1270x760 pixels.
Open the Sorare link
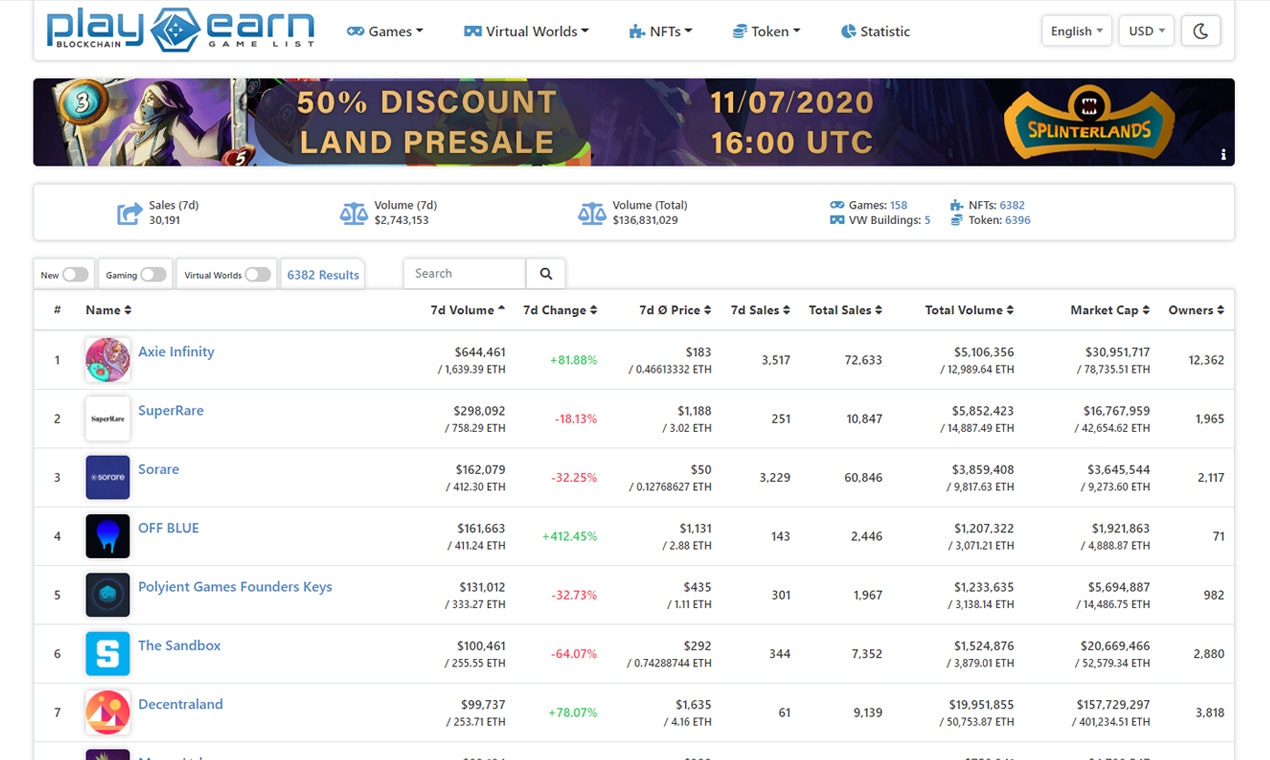pyautogui.click(x=159, y=469)
